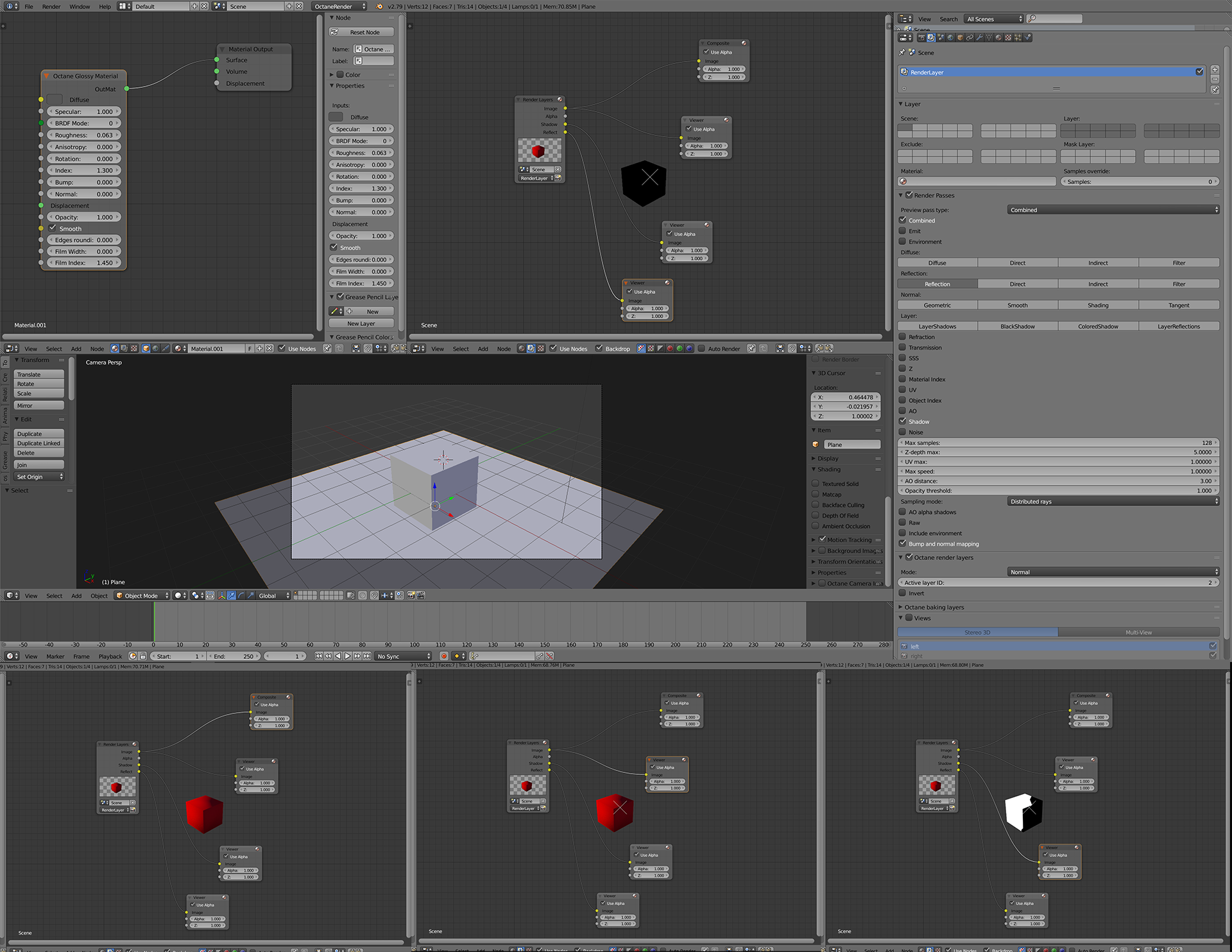The height and width of the screenshot is (952, 1232).
Task: Enable the Emit render pass checkbox
Action: click(x=903, y=231)
